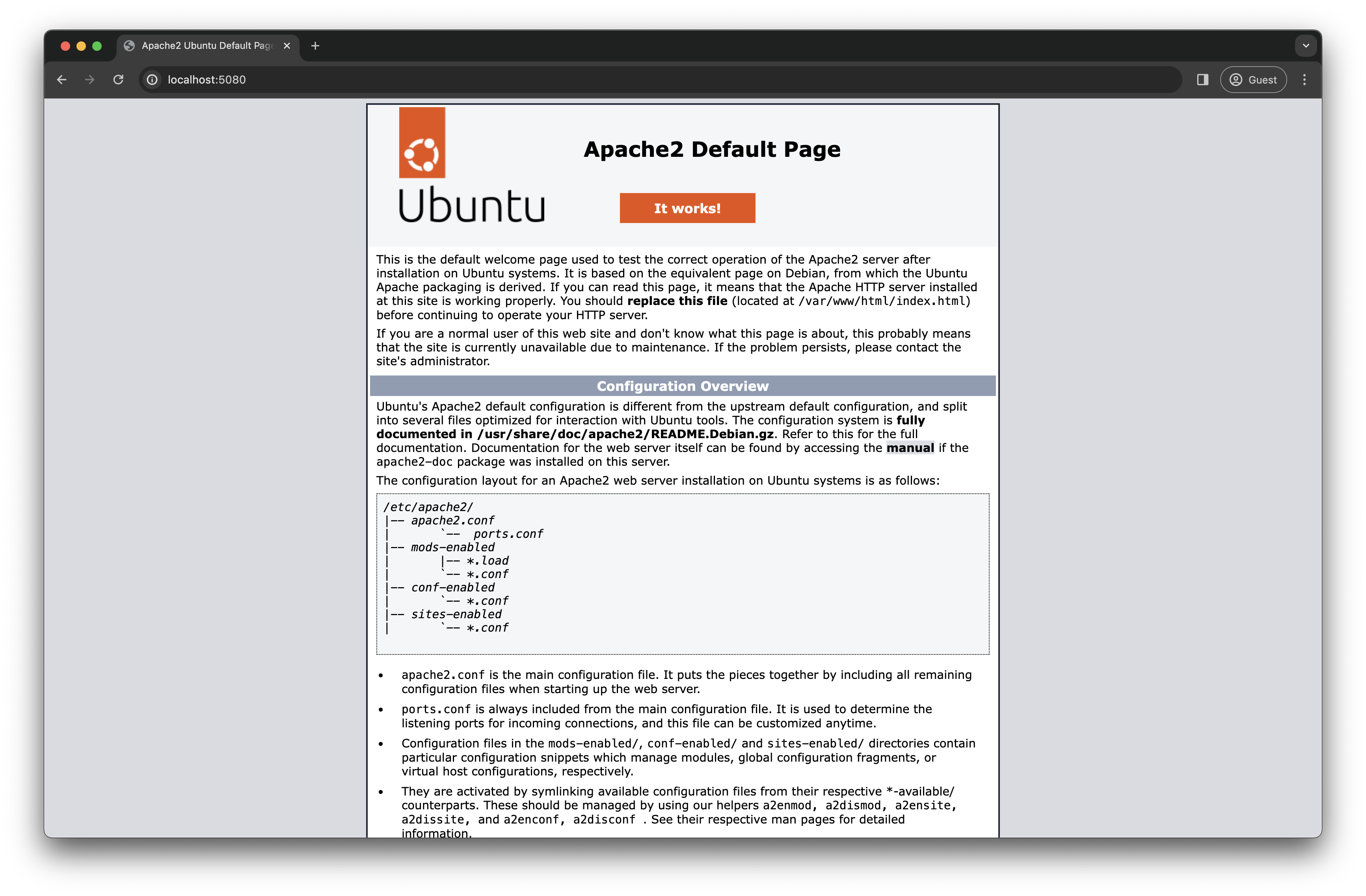Open Chrome three-dot menu
The width and height of the screenshot is (1366, 896).
(x=1304, y=80)
